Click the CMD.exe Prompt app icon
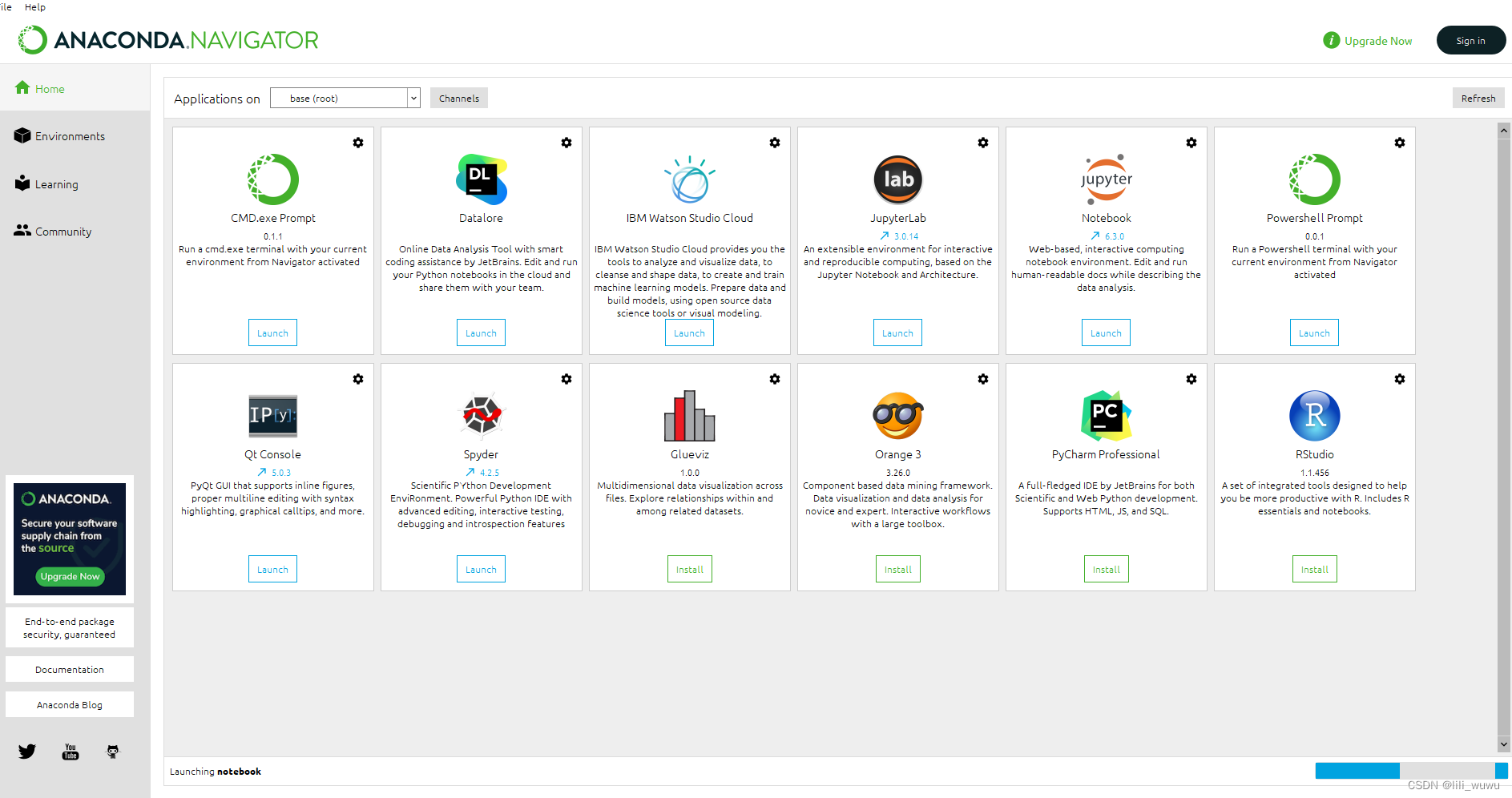Image resolution: width=1512 pixels, height=798 pixels. [x=273, y=179]
